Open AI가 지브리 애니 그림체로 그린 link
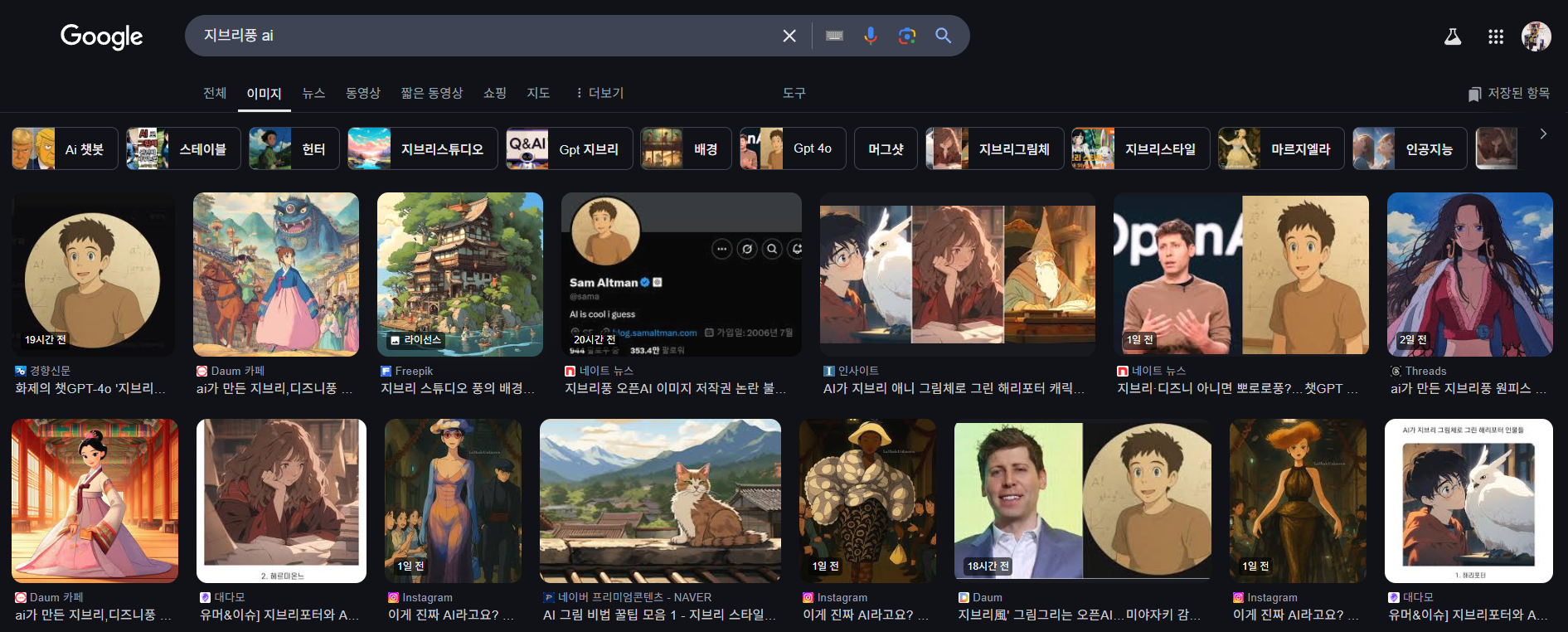1568x632 pixels. point(954,388)
